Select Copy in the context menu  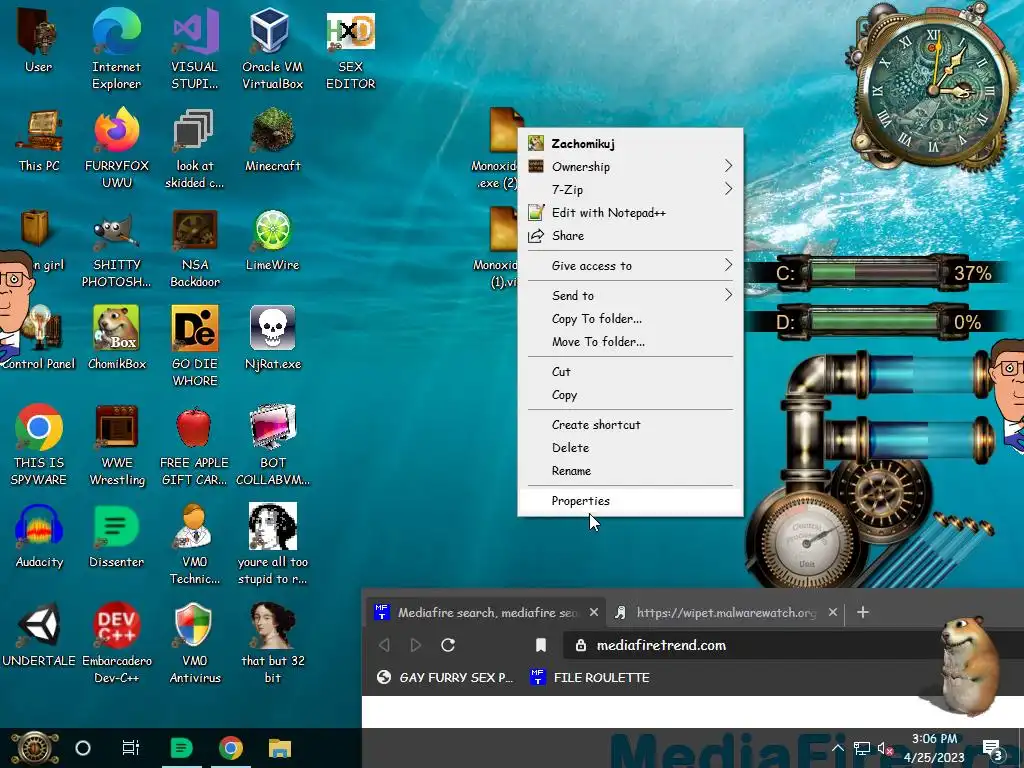[630, 395]
